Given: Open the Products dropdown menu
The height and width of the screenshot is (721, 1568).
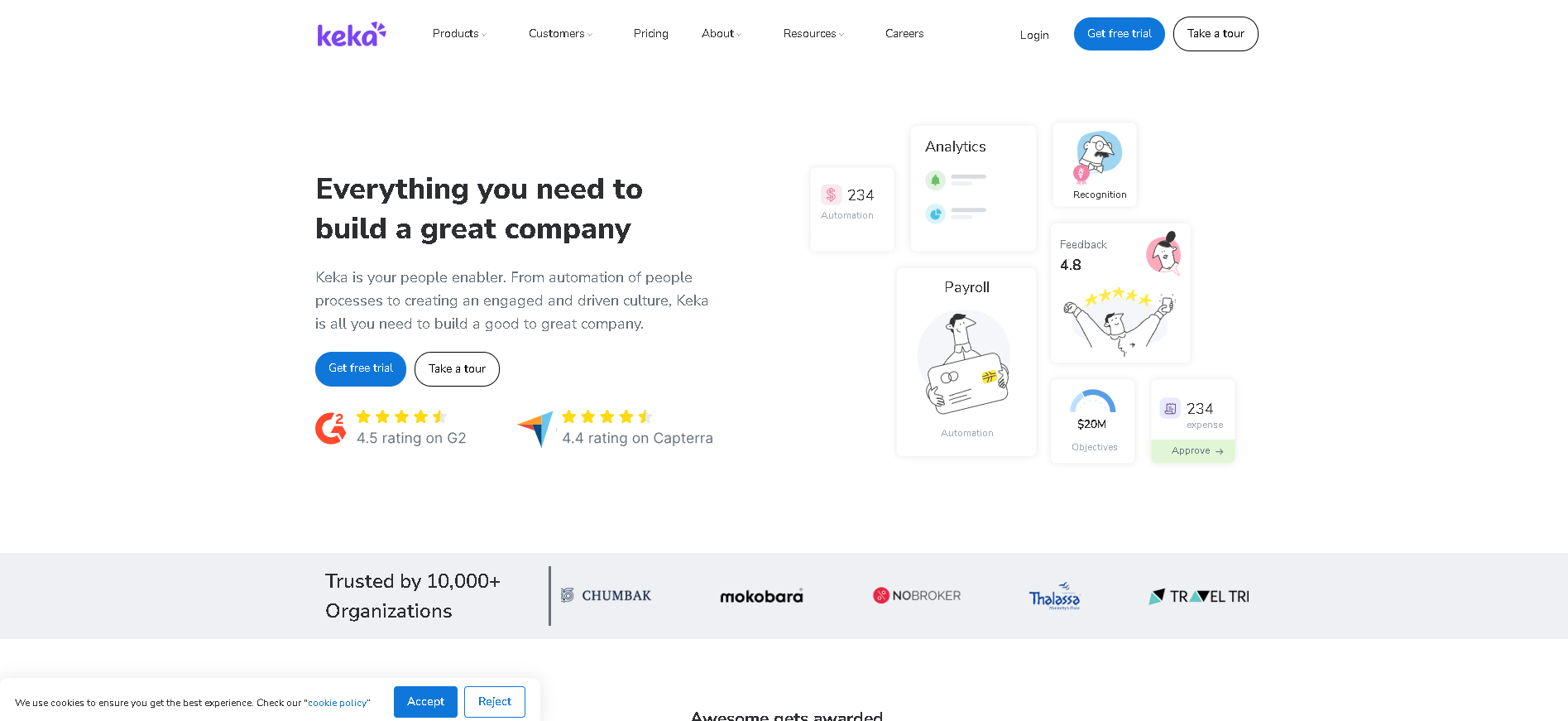Looking at the screenshot, I should click(459, 34).
